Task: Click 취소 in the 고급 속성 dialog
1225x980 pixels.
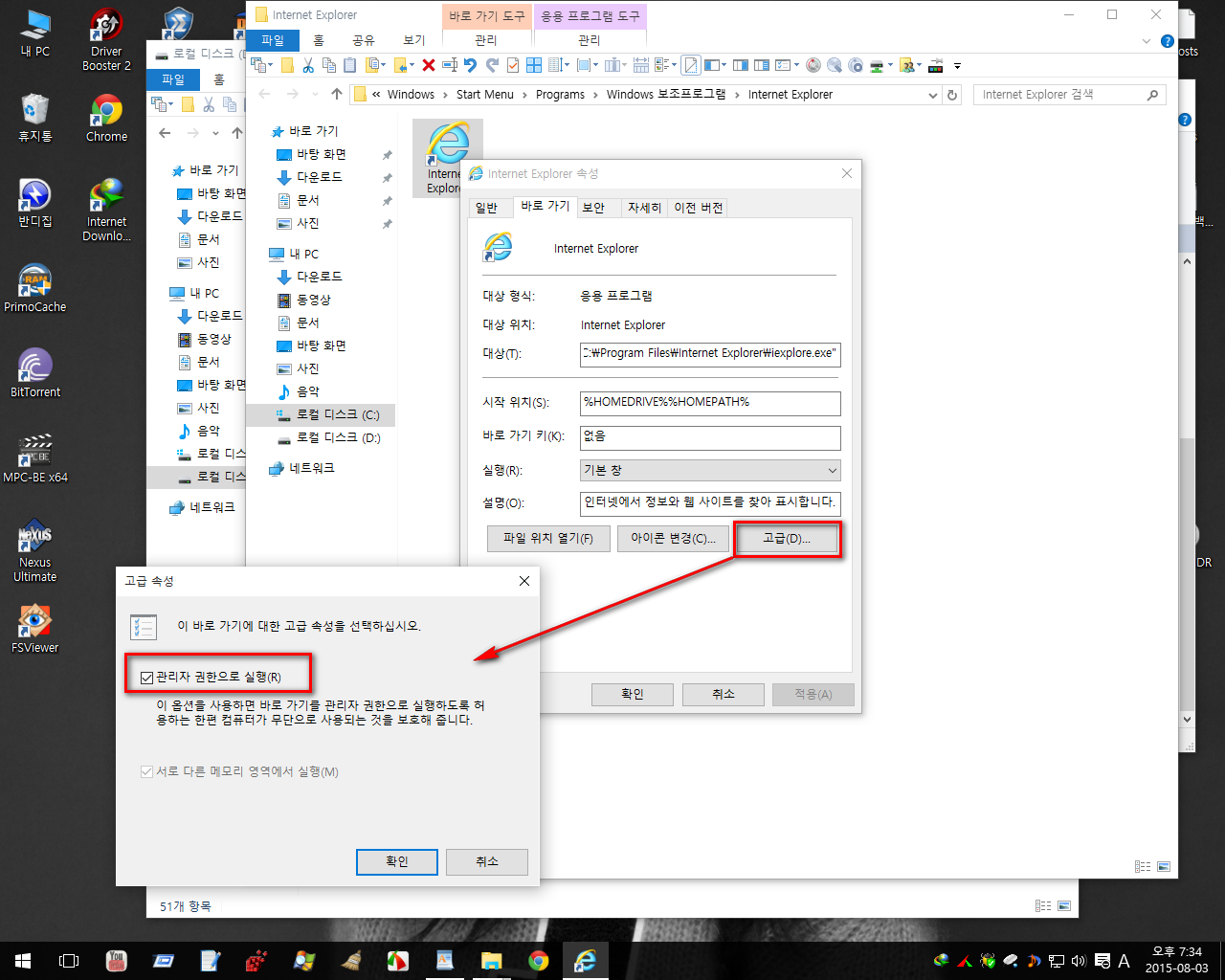Action: [x=487, y=861]
